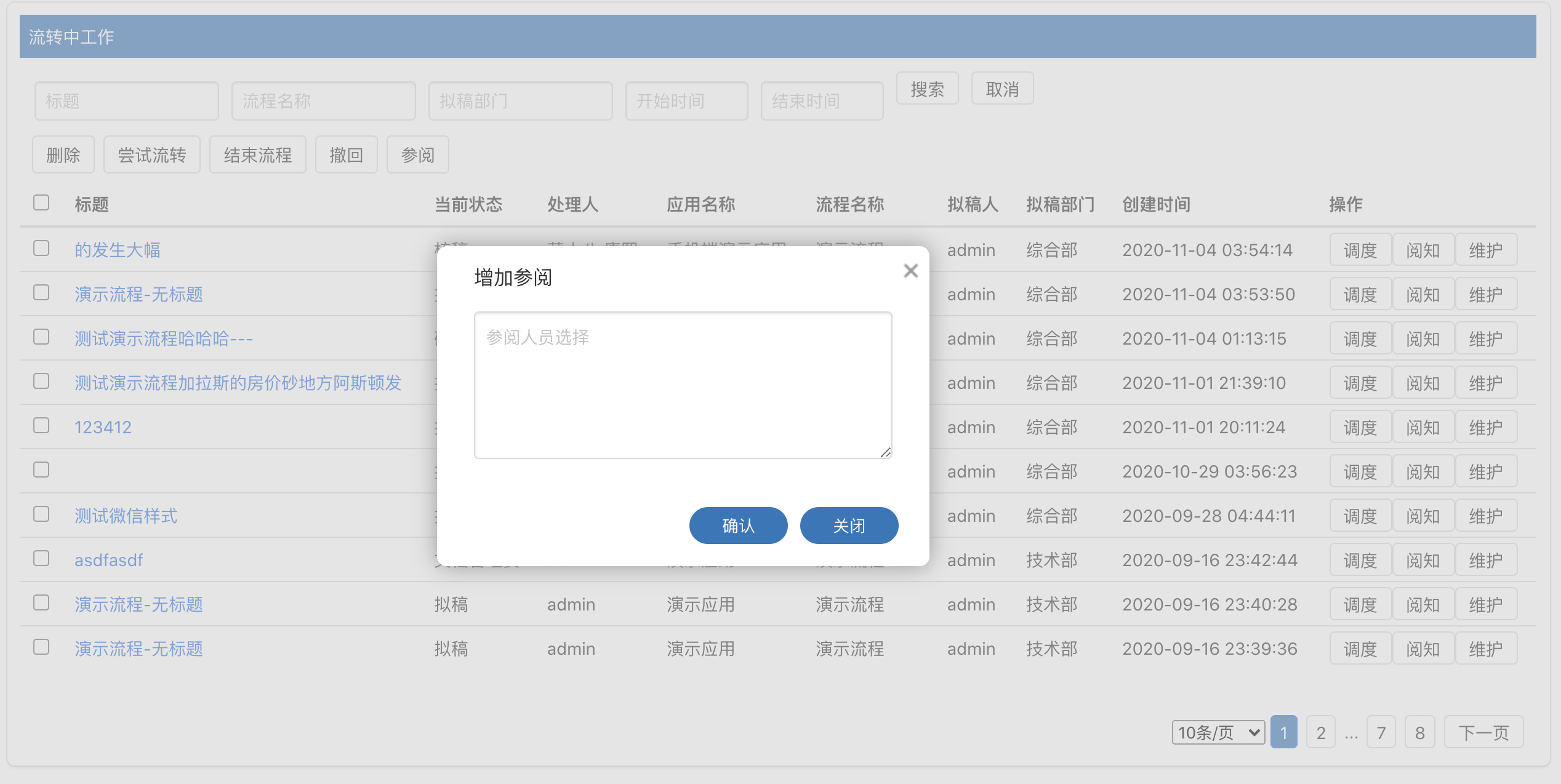1561x784 pixels.
Task: Click the 增加参阅 dialog title
Action: 513,278
